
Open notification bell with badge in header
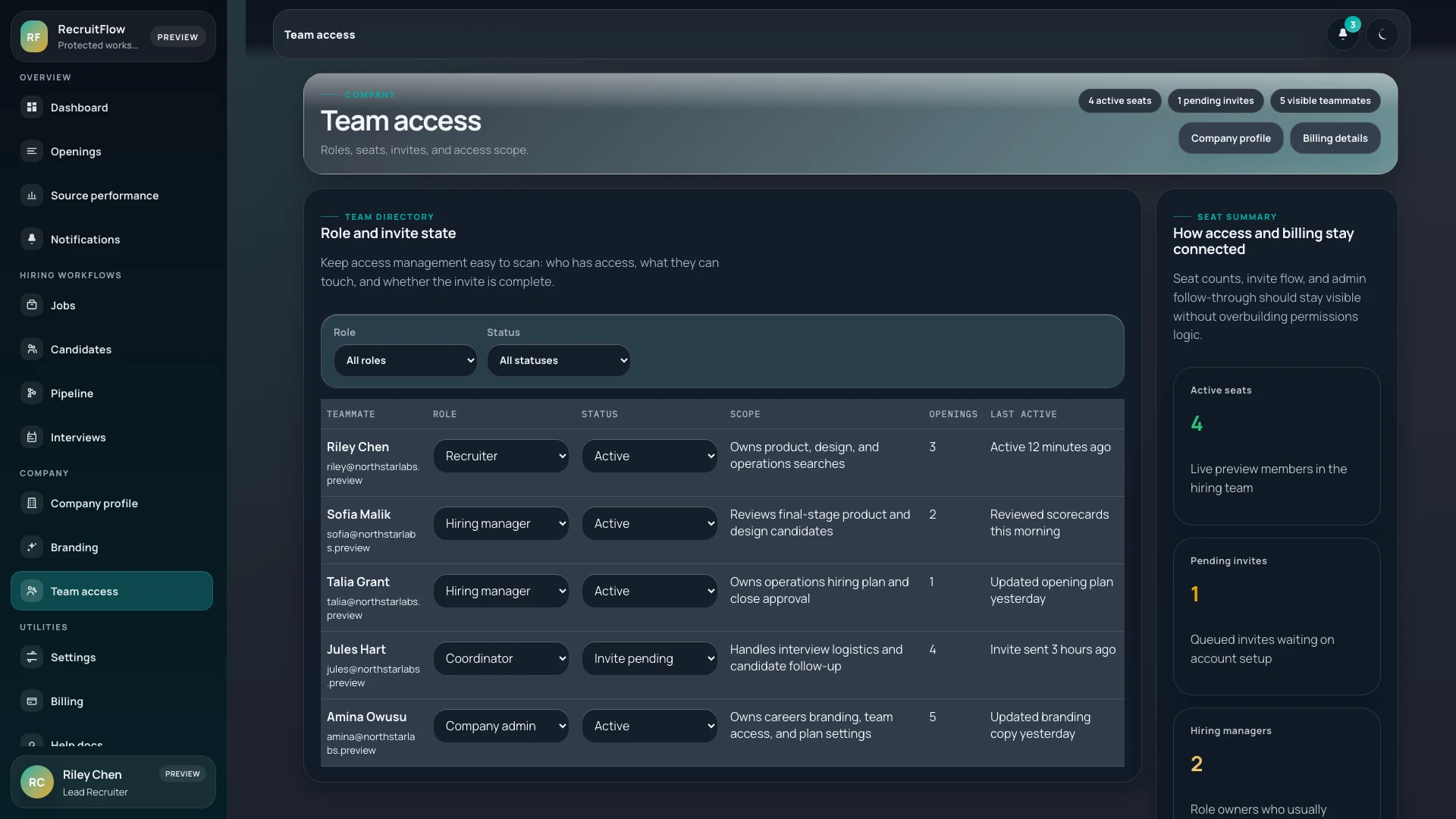pyautogui.click(x=1343, y=34)
